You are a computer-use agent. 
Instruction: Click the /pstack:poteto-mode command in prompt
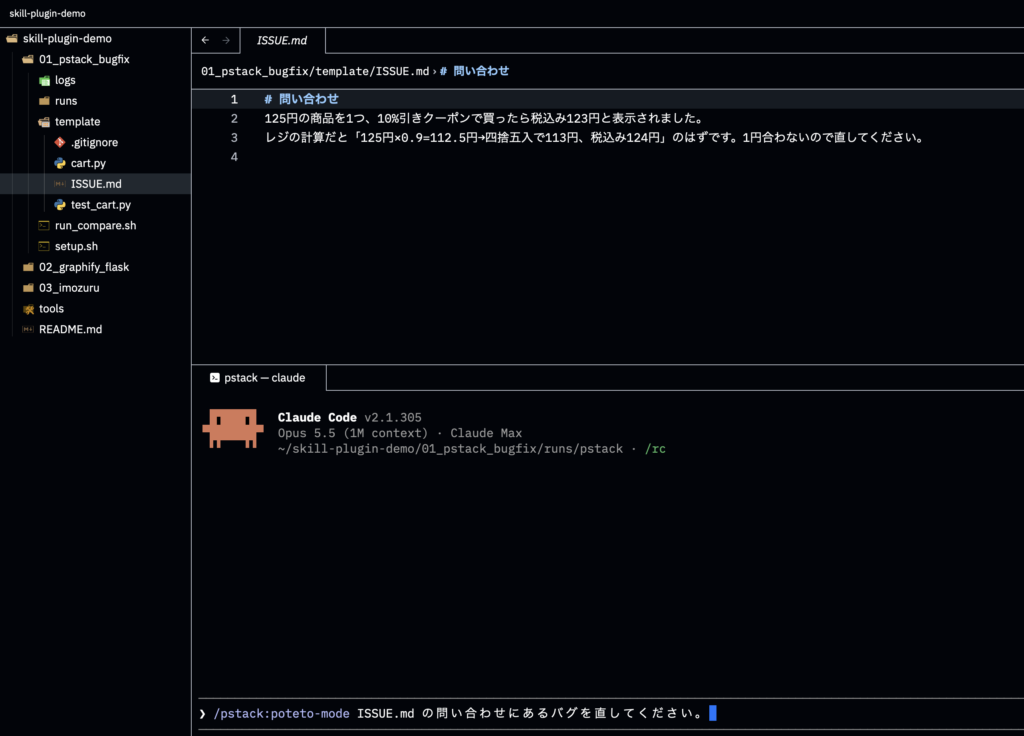tap(281, 714)
